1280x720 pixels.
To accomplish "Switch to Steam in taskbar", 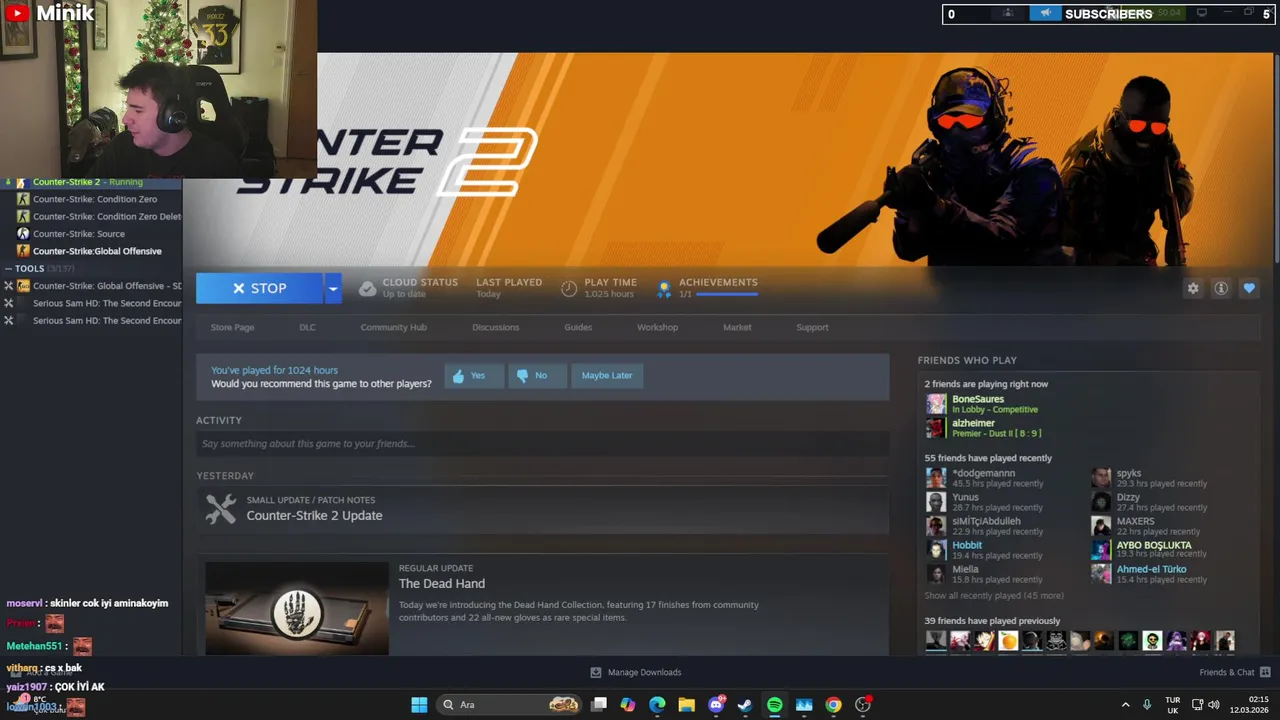I will tap(745, 705).
